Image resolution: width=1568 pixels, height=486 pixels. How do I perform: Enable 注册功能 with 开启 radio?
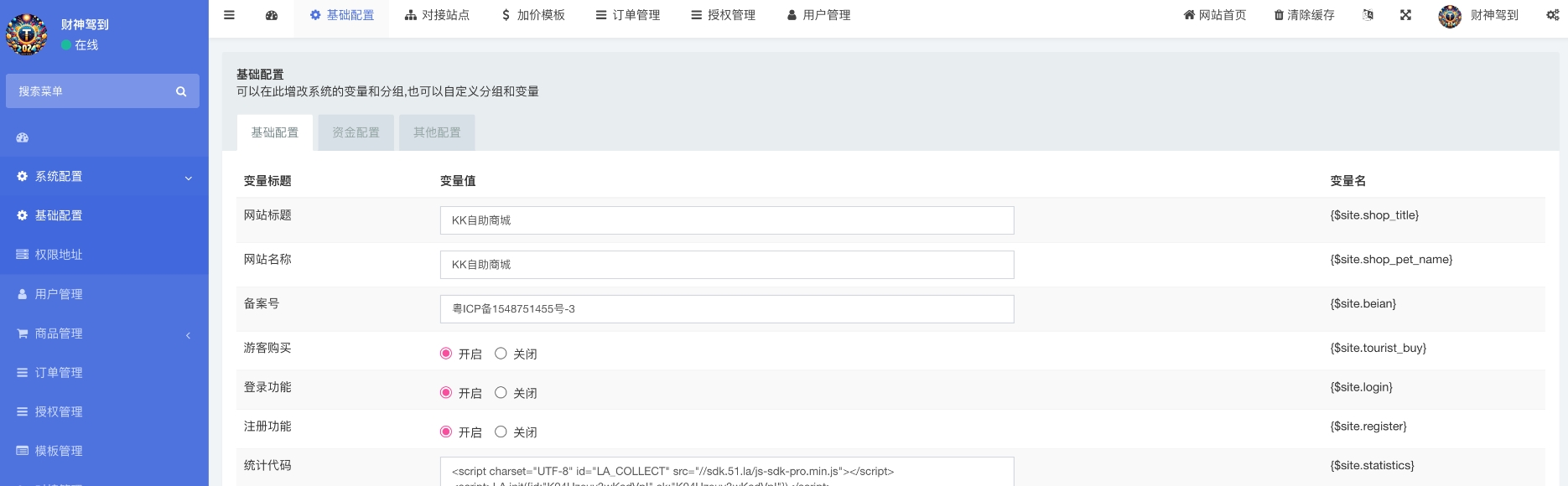point(446,432)
